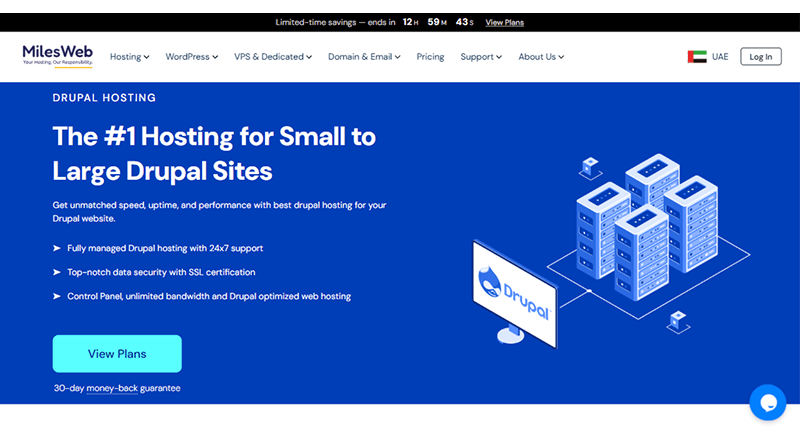The width and height of the screenshot is (800, 445).
Task: Click the Log In button
Action: pos(761,57)
